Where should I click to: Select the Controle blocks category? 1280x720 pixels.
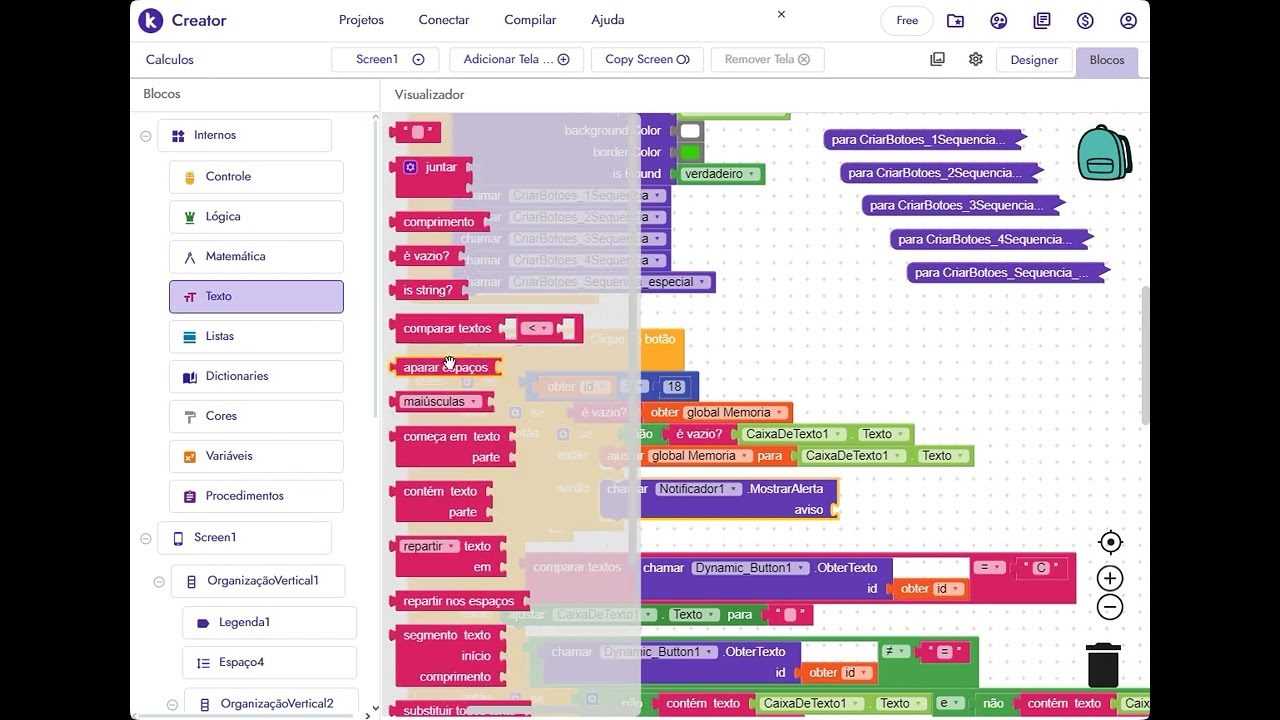(x=256, y=177)
